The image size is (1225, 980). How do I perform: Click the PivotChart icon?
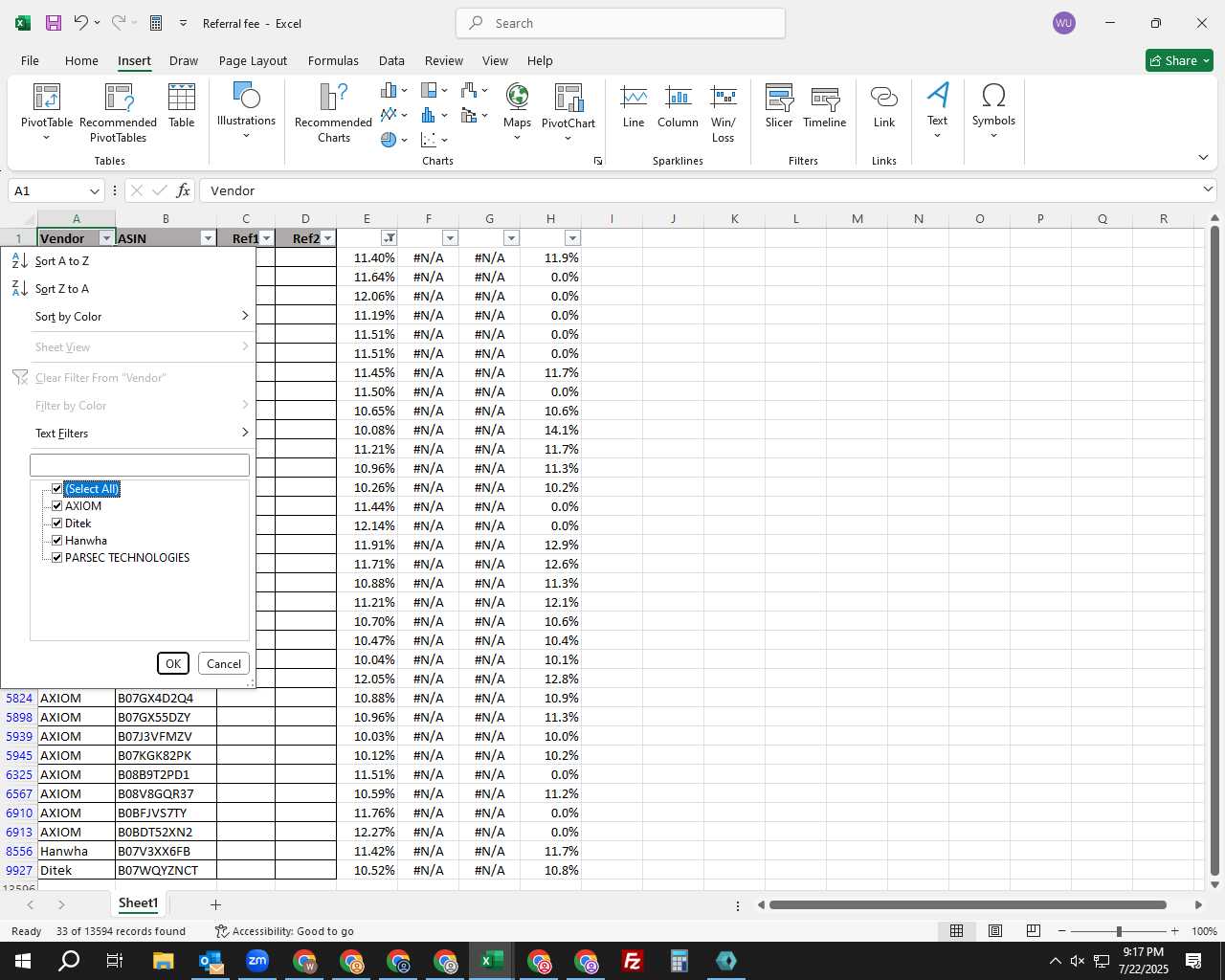568,111
